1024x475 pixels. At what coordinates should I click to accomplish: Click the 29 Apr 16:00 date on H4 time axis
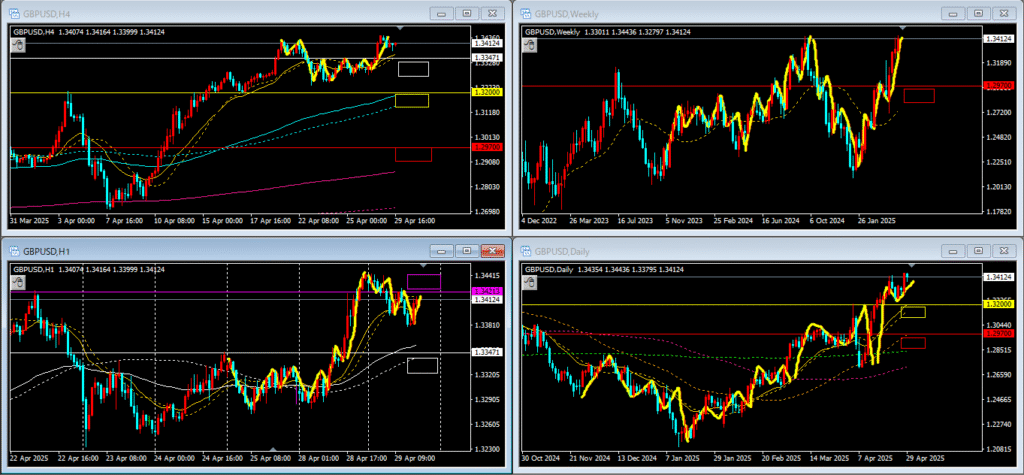[x=415, y=221]
